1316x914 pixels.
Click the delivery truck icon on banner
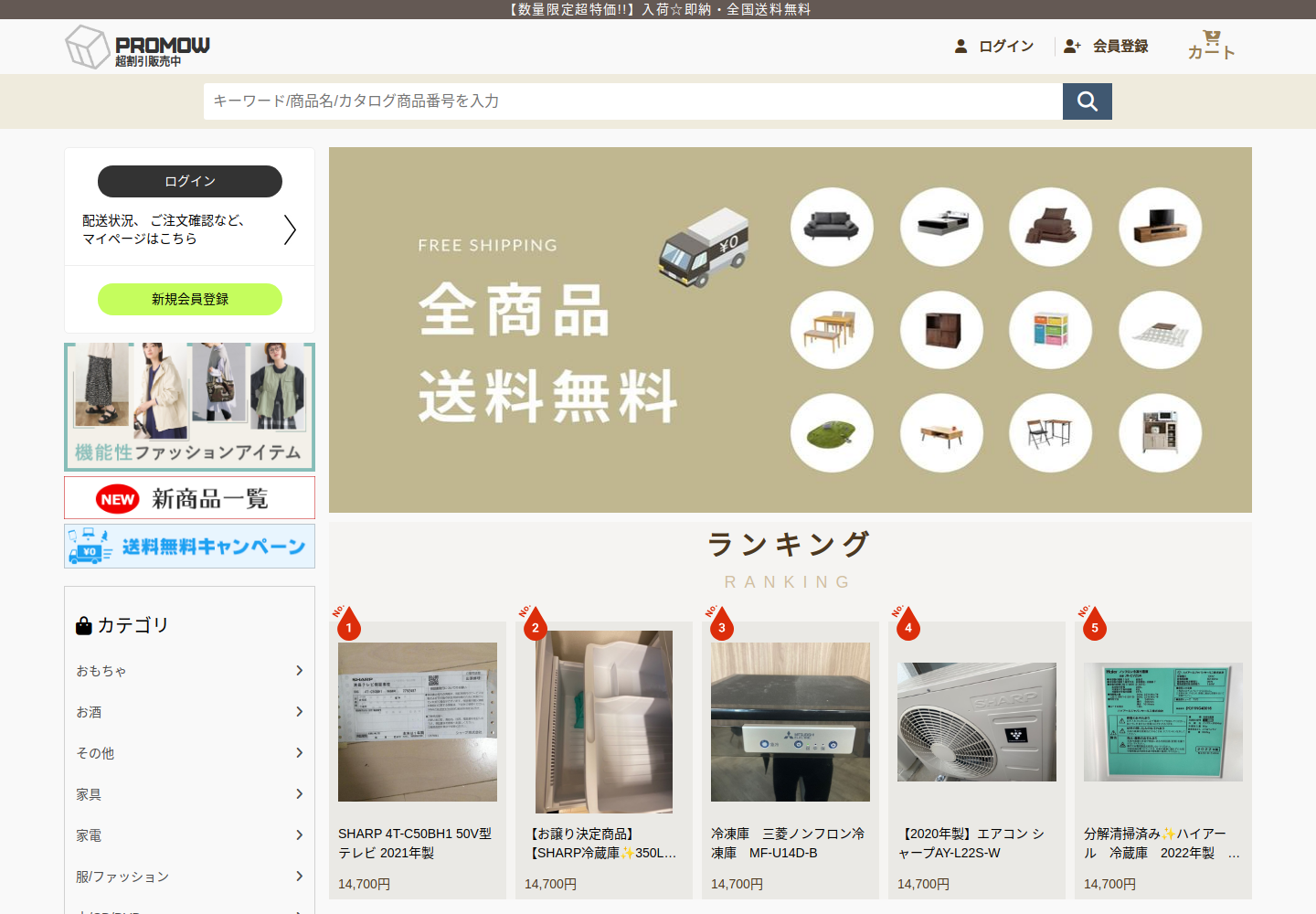point(704,248)
